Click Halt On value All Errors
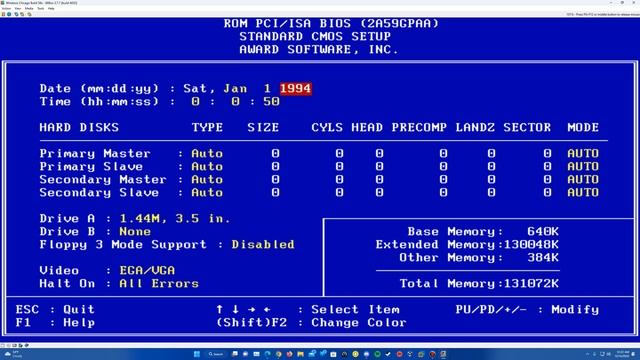Viewport: 640px width, 360px height. pos(159,284)
